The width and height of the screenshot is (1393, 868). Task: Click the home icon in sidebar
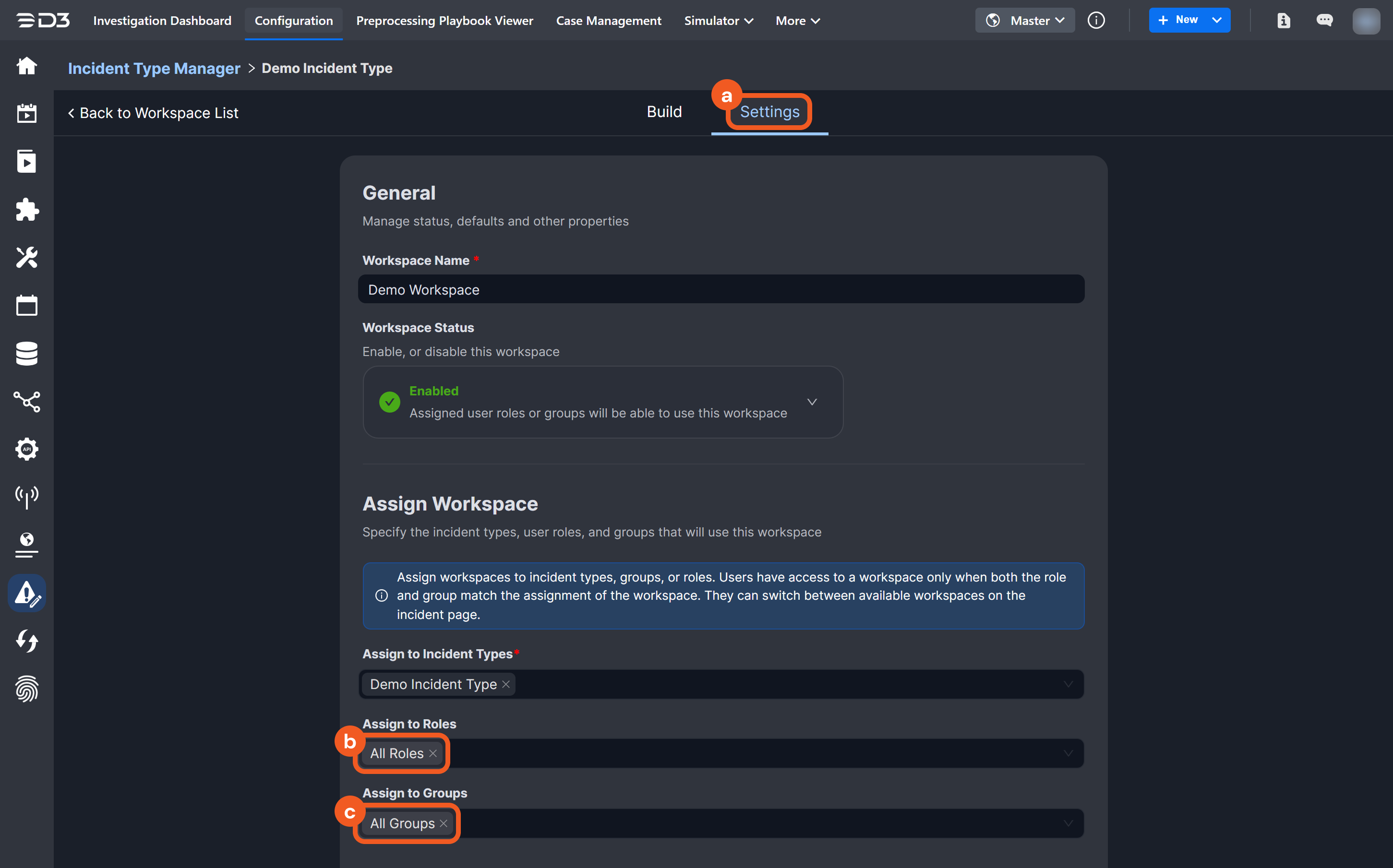(x=26, y=66)
